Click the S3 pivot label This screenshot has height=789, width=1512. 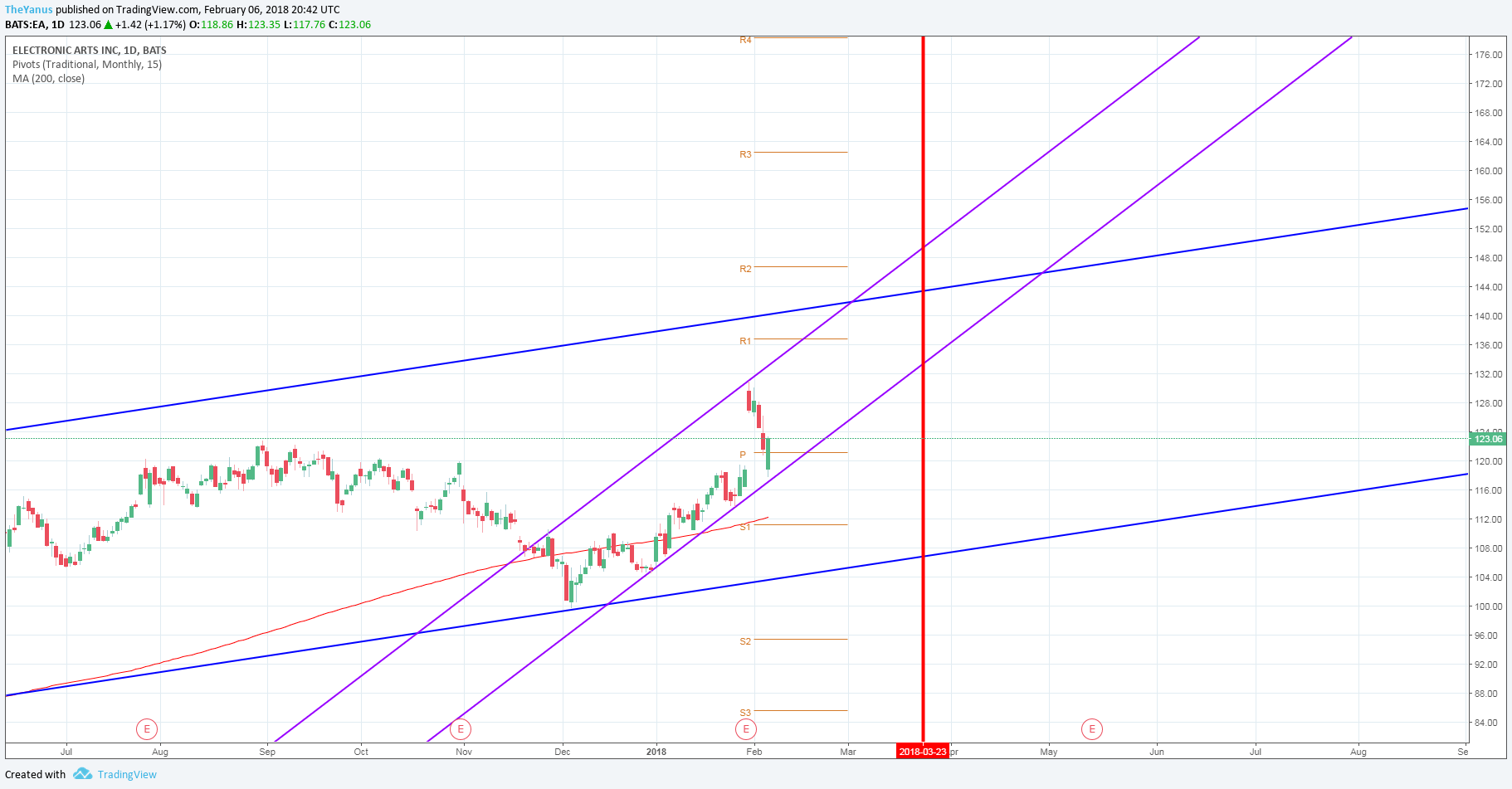[745, 713]
